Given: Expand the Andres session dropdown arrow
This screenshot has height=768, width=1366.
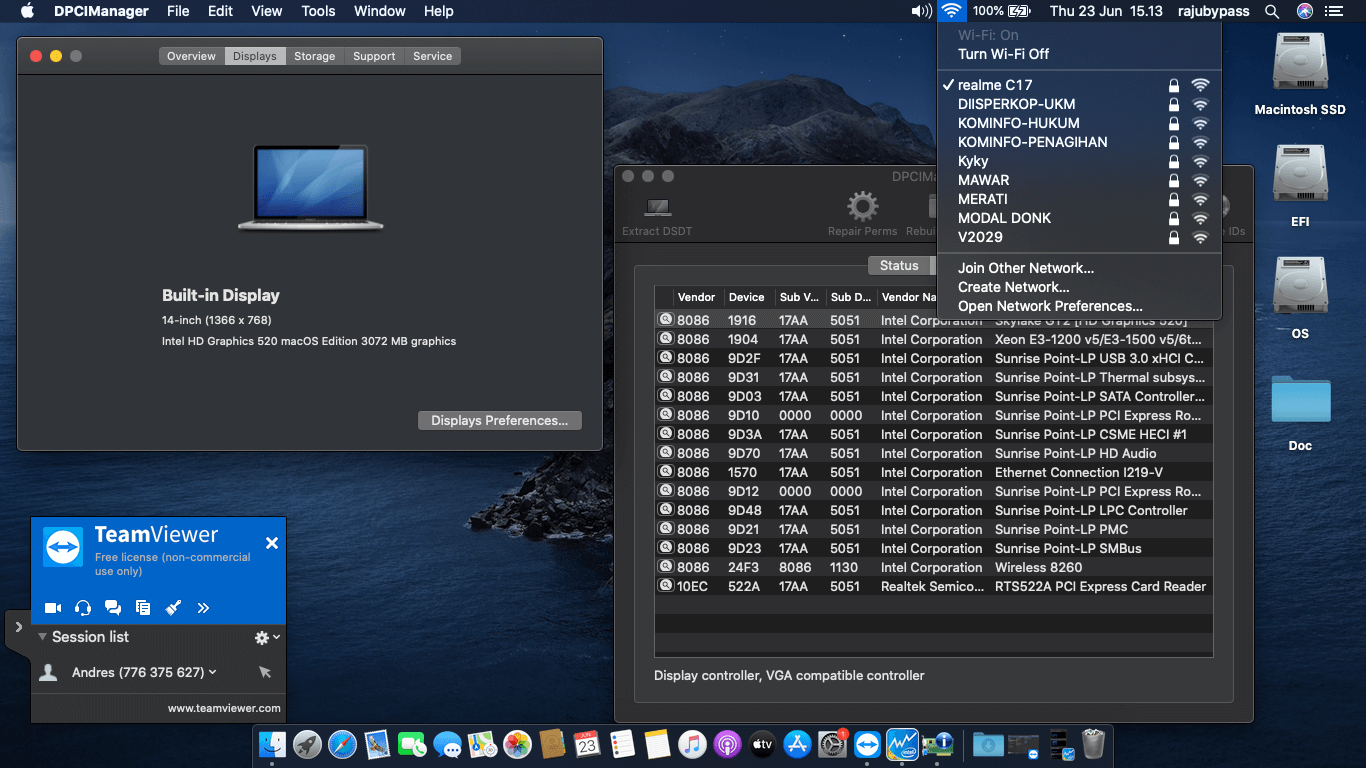Looking at the screenshot, I should pos(213,673).
